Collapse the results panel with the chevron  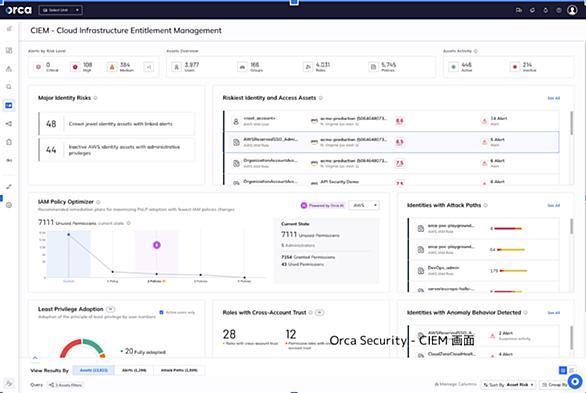[35, 358]
